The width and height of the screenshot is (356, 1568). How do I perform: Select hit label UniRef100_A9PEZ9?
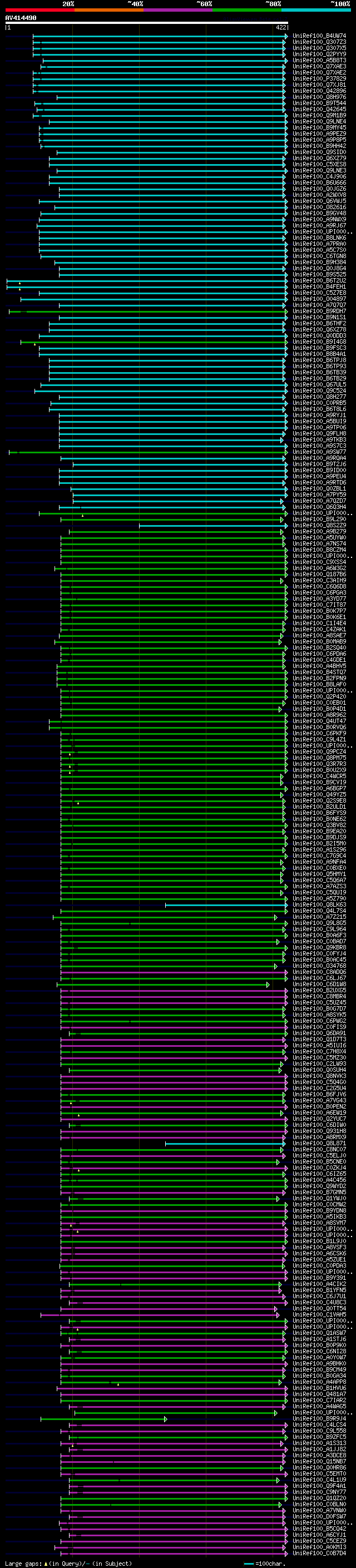click(319, 134)
